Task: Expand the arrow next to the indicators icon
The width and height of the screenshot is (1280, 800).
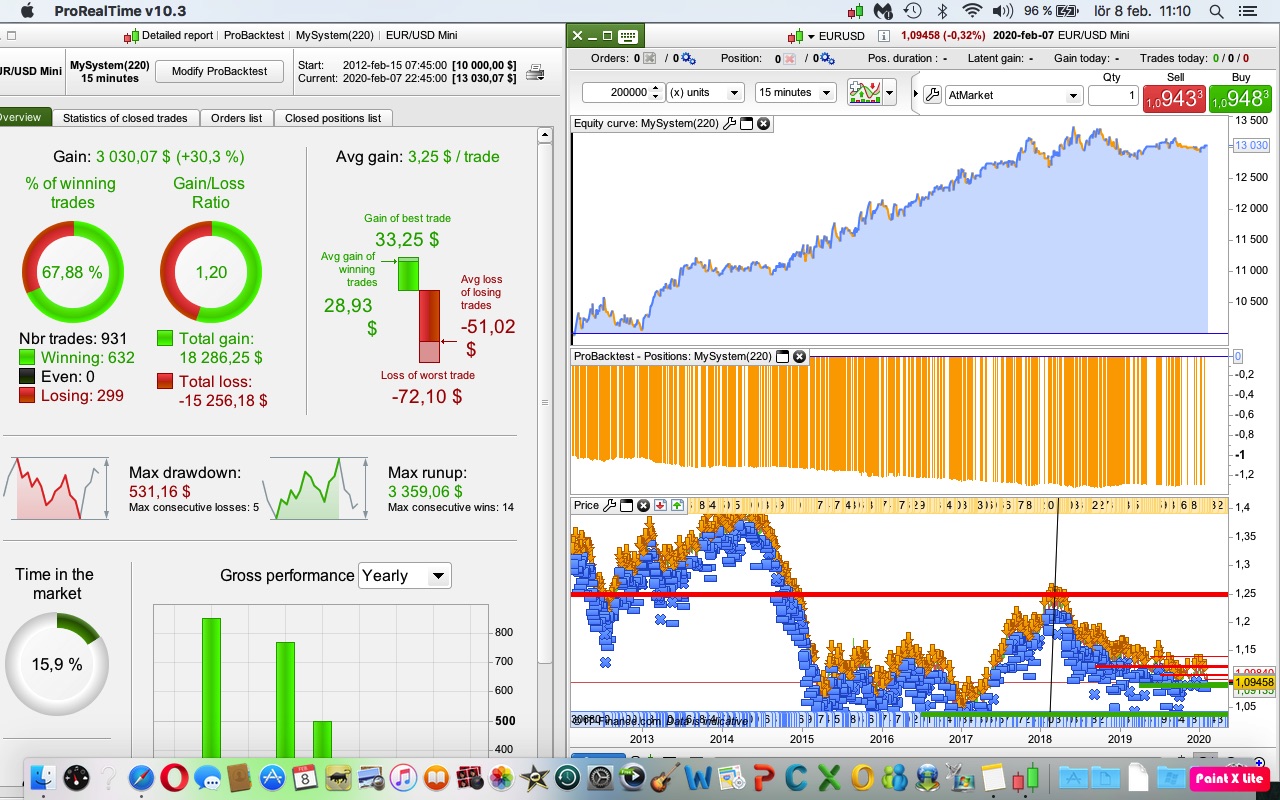Action: pyautogui.click(x=889, y=94)
